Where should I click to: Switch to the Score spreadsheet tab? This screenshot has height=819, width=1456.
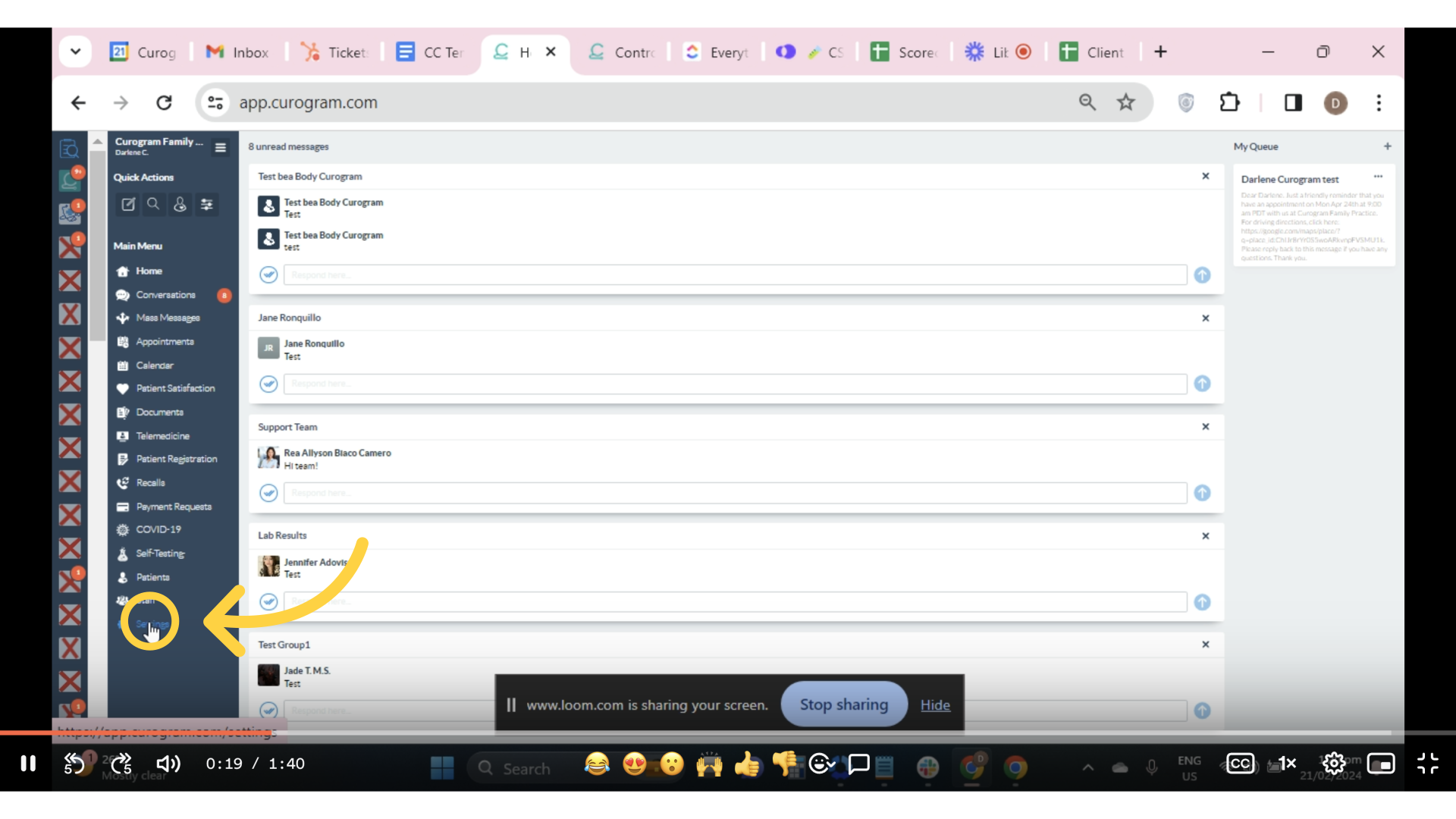click(x=904, y=52)
